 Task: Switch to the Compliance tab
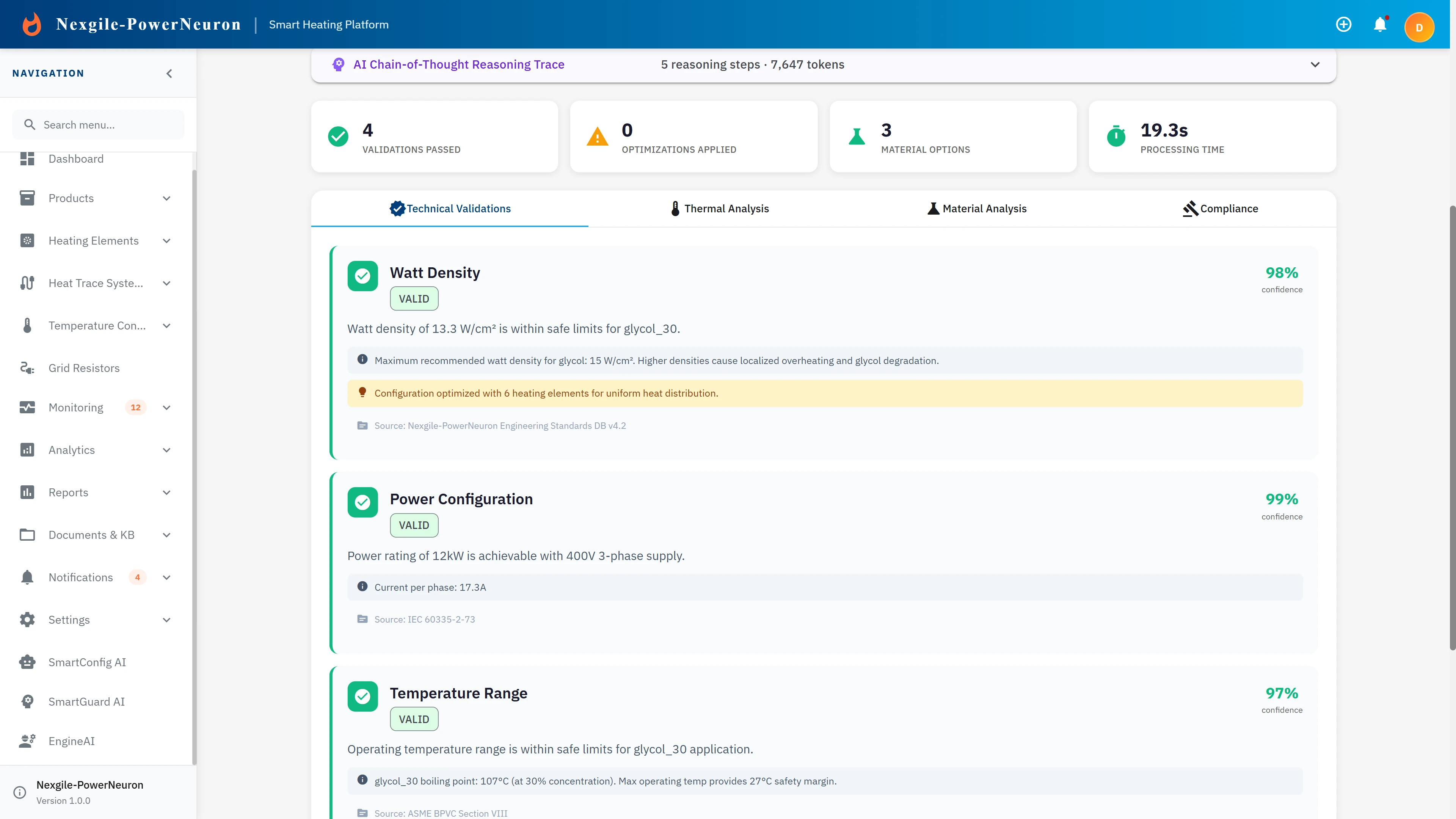pos(1220,209)
